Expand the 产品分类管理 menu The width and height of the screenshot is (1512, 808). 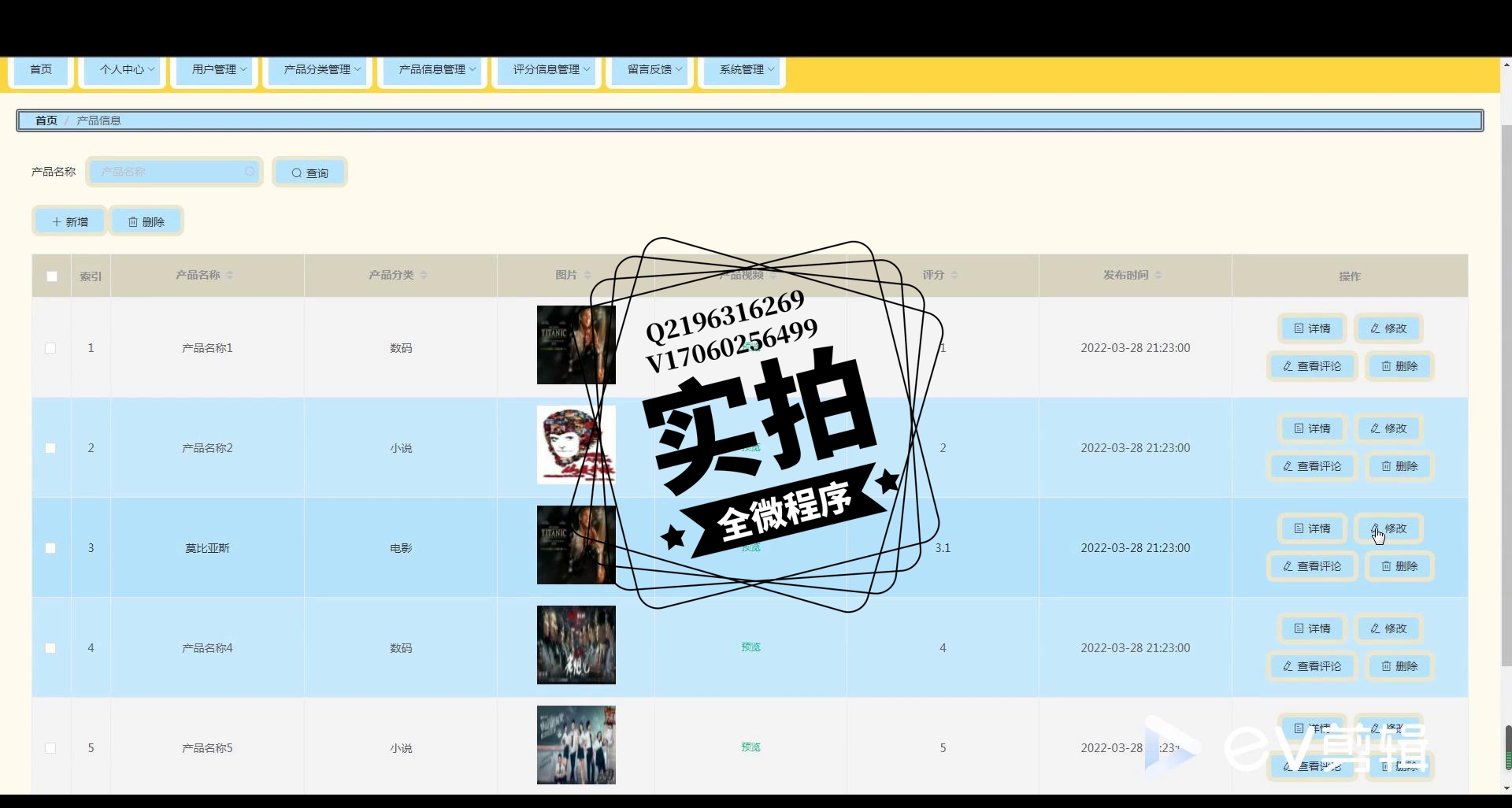[x=317, y=69]
